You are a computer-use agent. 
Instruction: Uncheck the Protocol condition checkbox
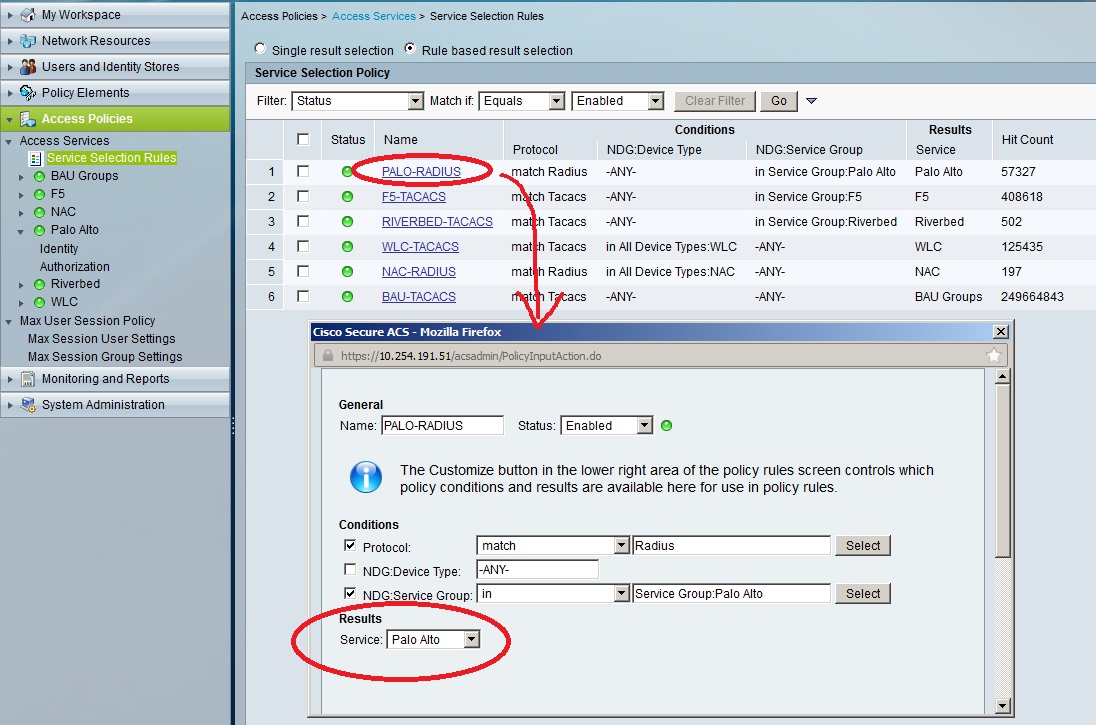coord(350,545)
